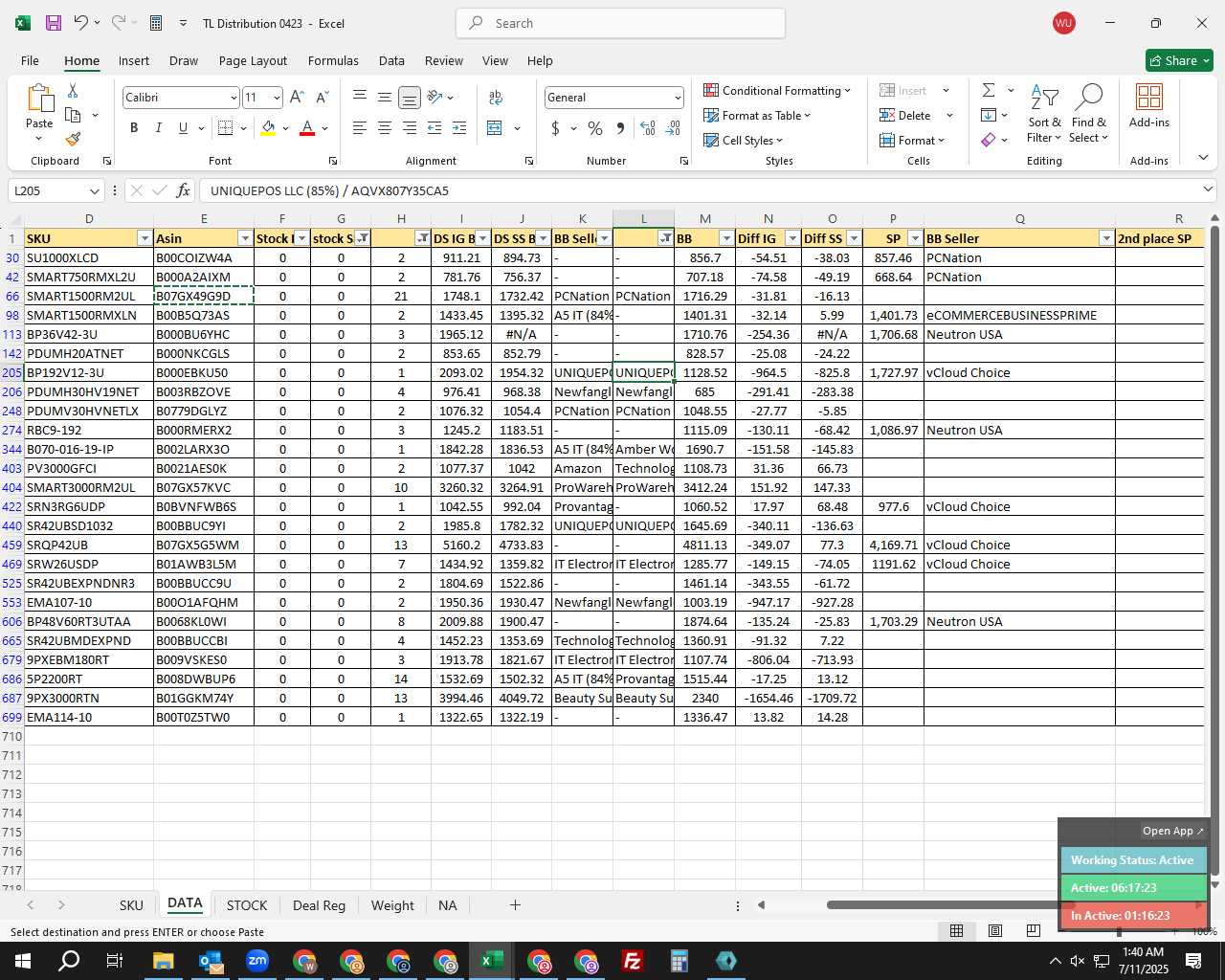The image size is (1225, 980).
Task: Click in the Search box
Action: click(620, 23)
